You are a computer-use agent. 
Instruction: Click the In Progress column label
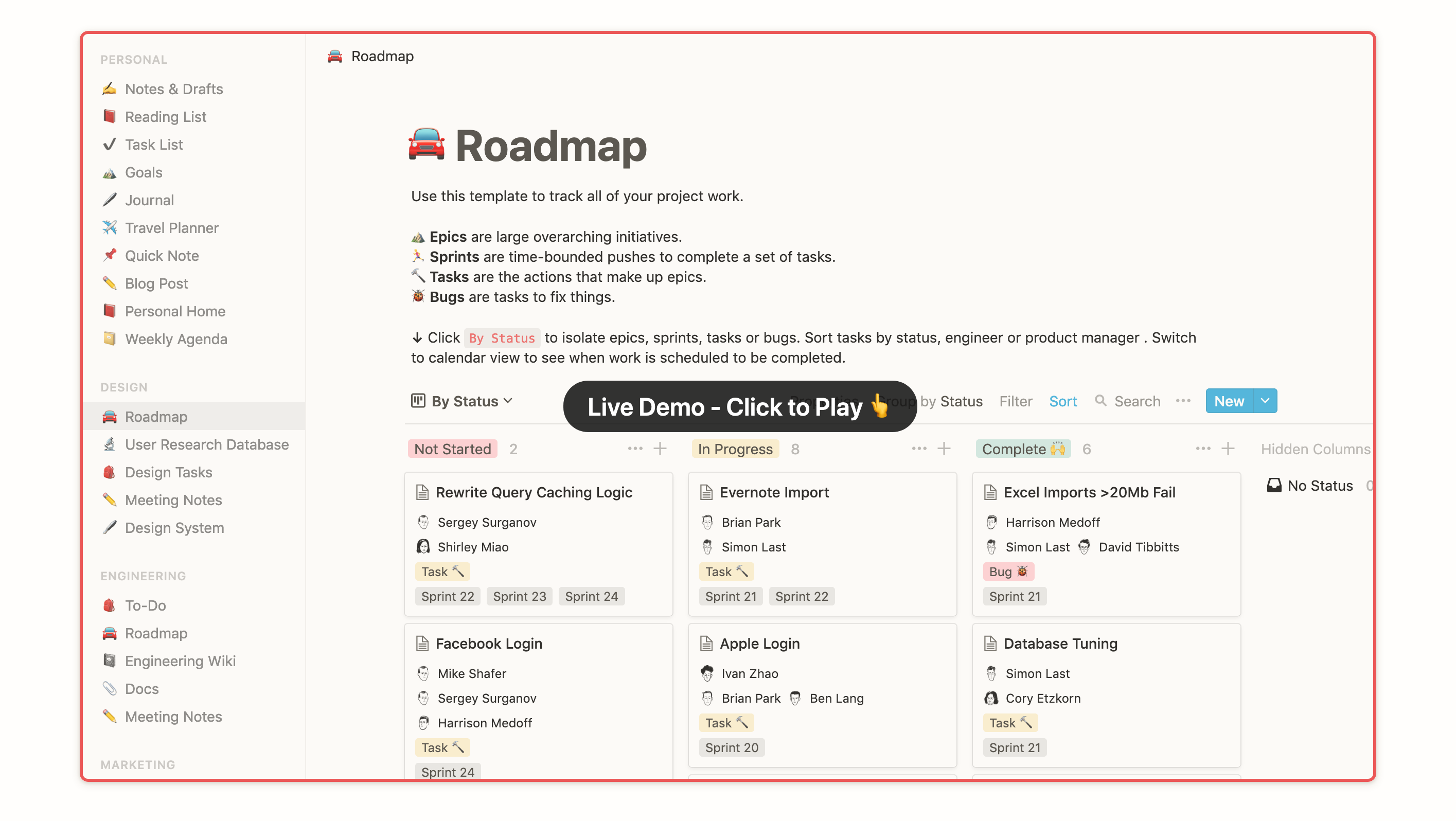click(x=735, y=449)
